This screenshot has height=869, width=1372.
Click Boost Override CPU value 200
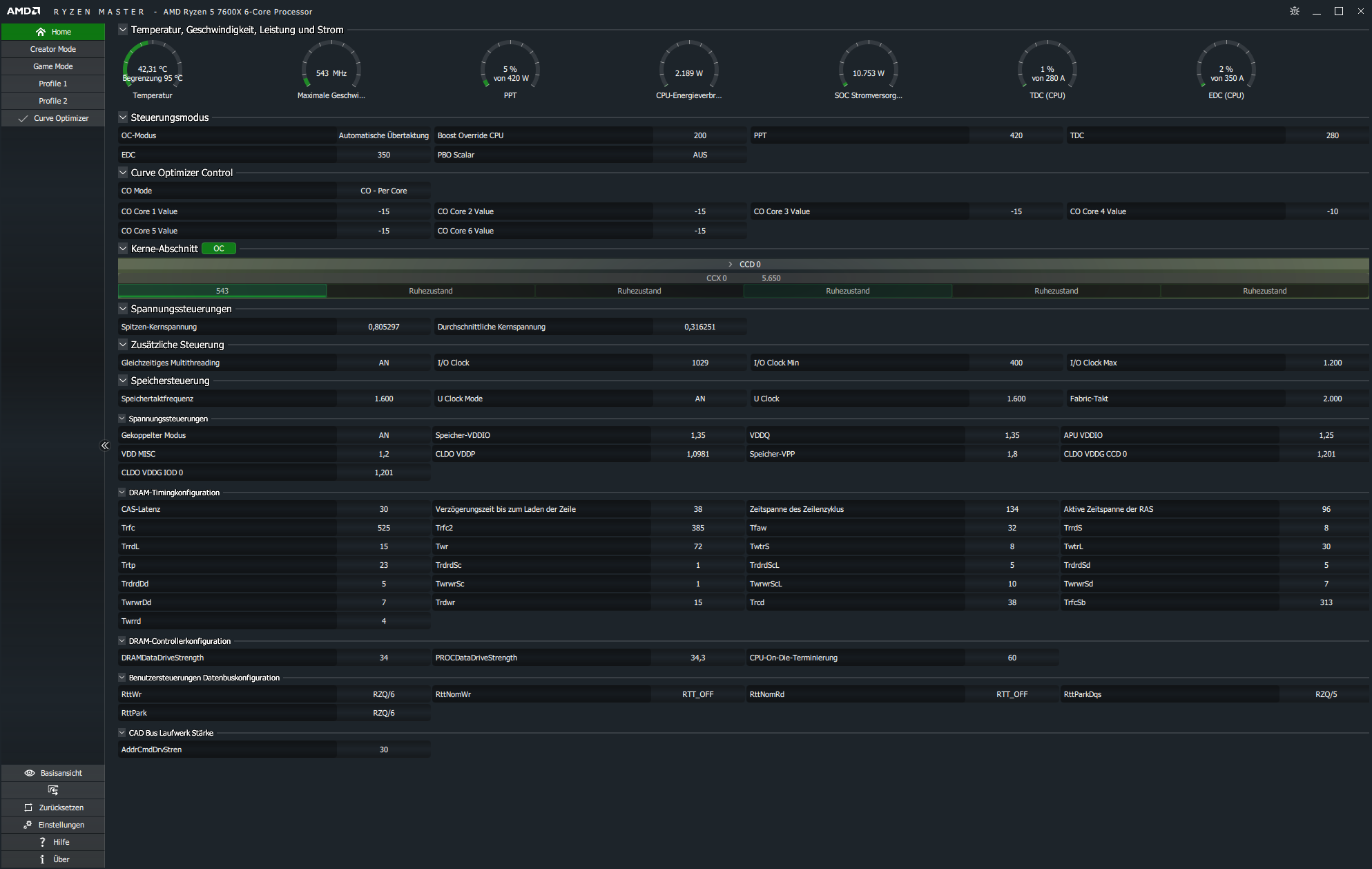click(700, 135)
